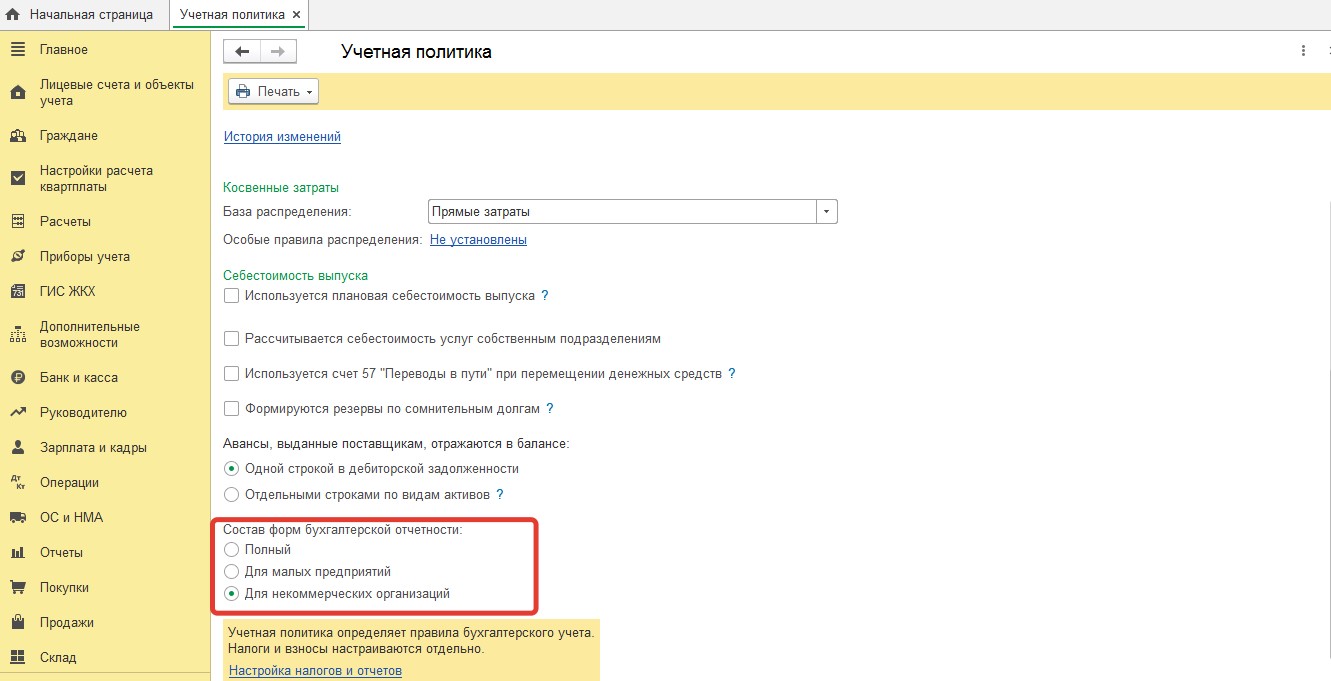
Task: Open the three-dot more options menu
Action: tap(1303, 51)
